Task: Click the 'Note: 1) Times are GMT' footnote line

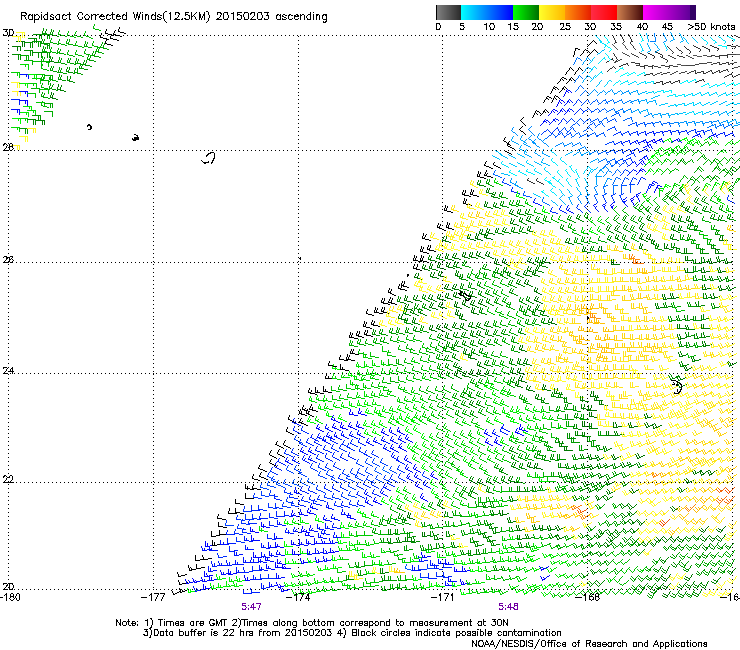Action: pyautogui.click(x=311, y=623)
